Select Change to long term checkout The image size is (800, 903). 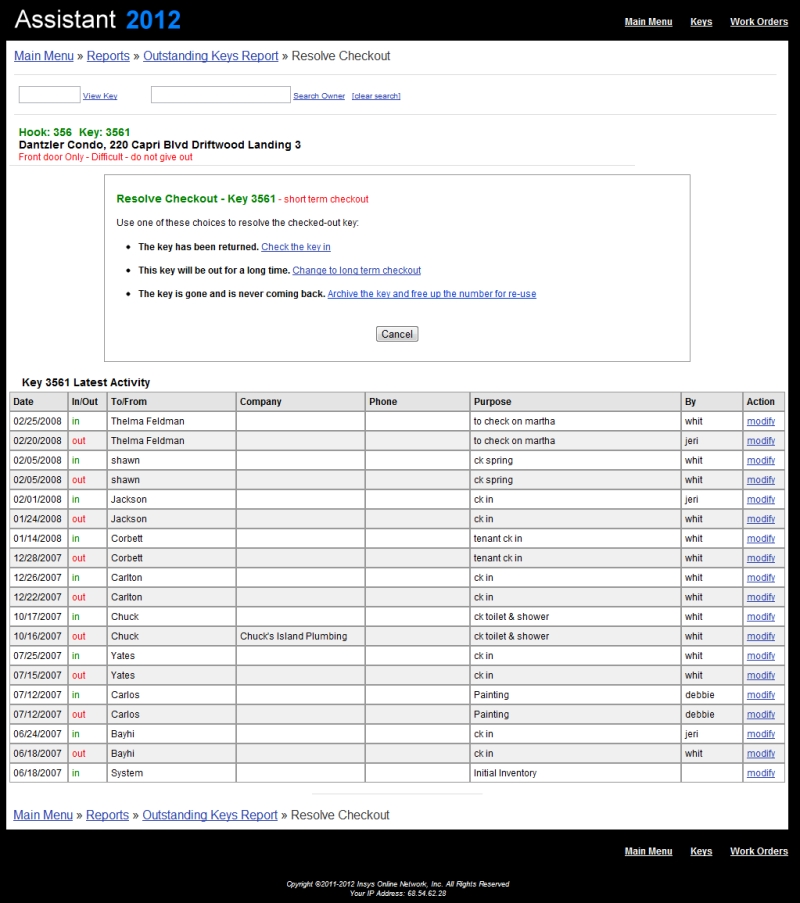(356, 271)
